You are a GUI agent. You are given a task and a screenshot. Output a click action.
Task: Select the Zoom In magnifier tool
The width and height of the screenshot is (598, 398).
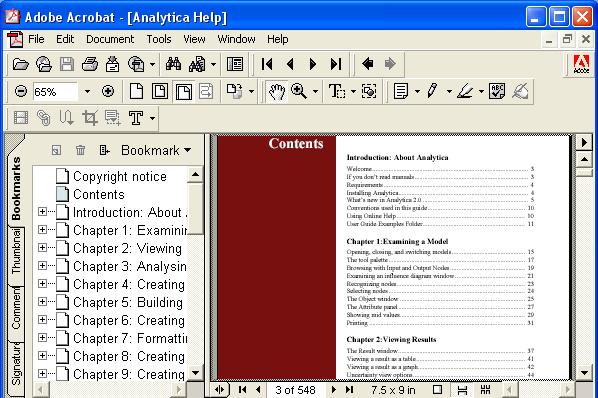coord(299,91)
